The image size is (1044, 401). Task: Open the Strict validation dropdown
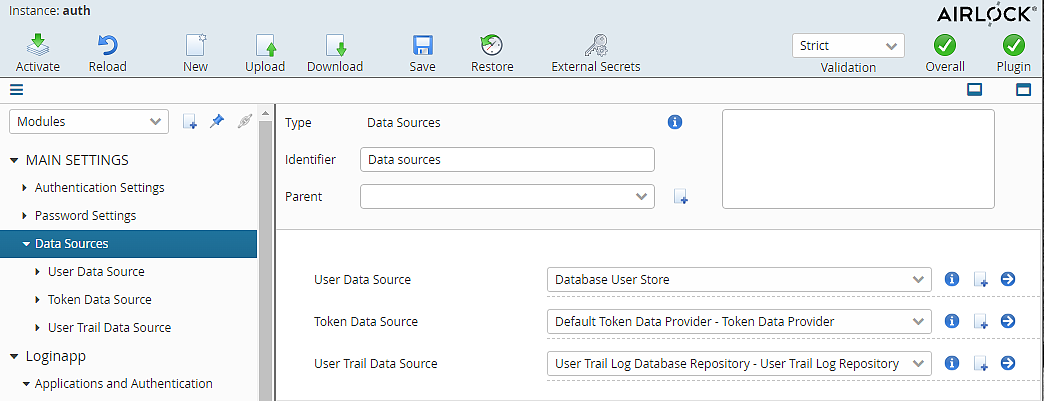(848, 45)
